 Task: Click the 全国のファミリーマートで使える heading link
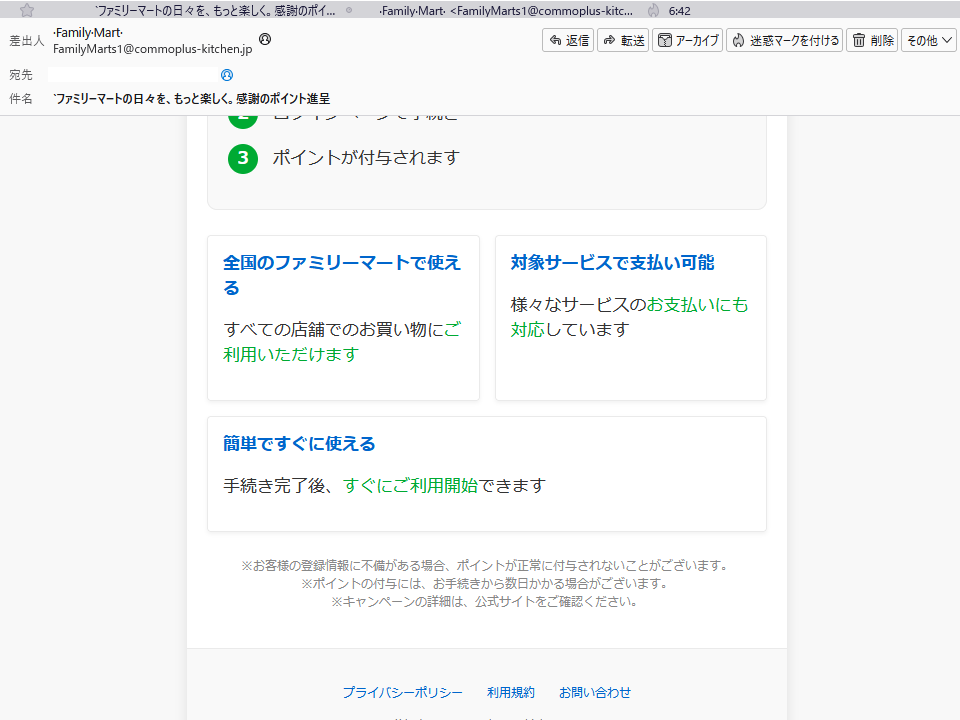(x=341, y=262)
